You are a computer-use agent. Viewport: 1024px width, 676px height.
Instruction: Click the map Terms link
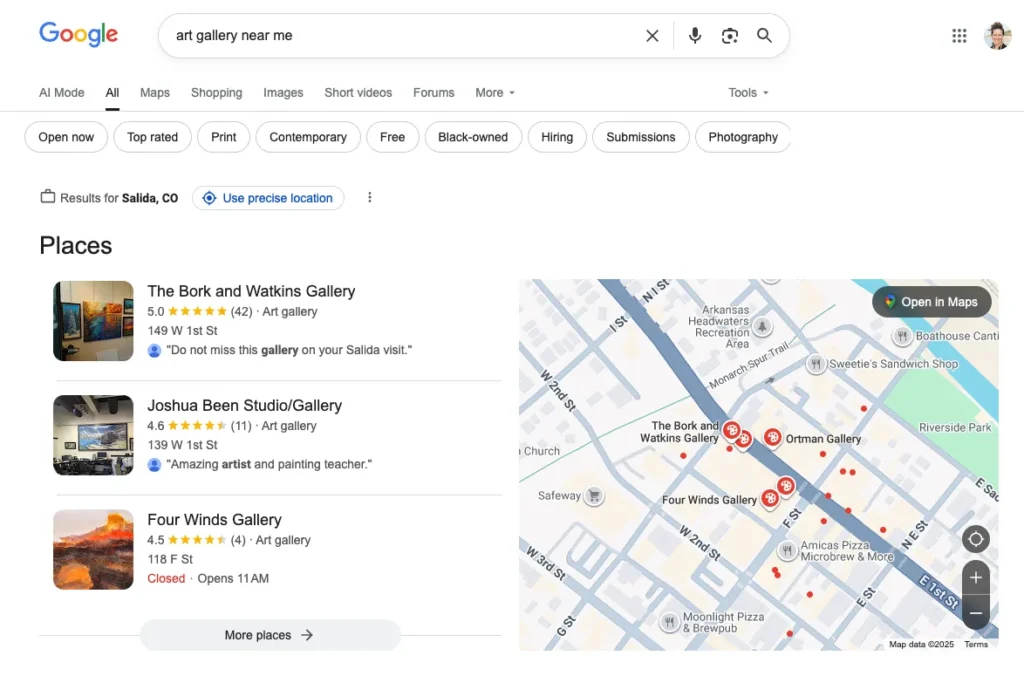pos(976,644)
